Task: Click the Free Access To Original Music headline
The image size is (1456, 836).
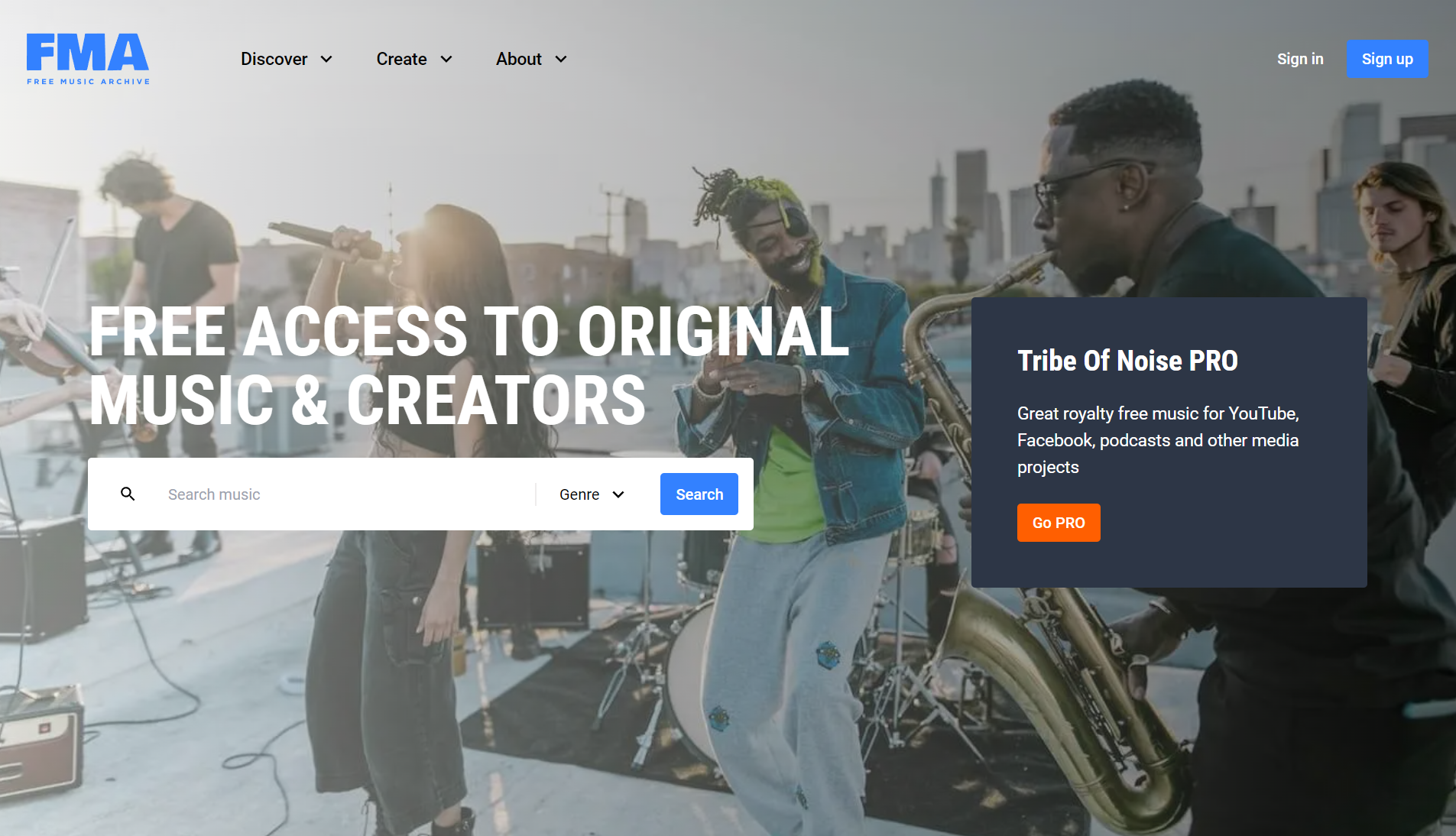Action: pos(469,365)
